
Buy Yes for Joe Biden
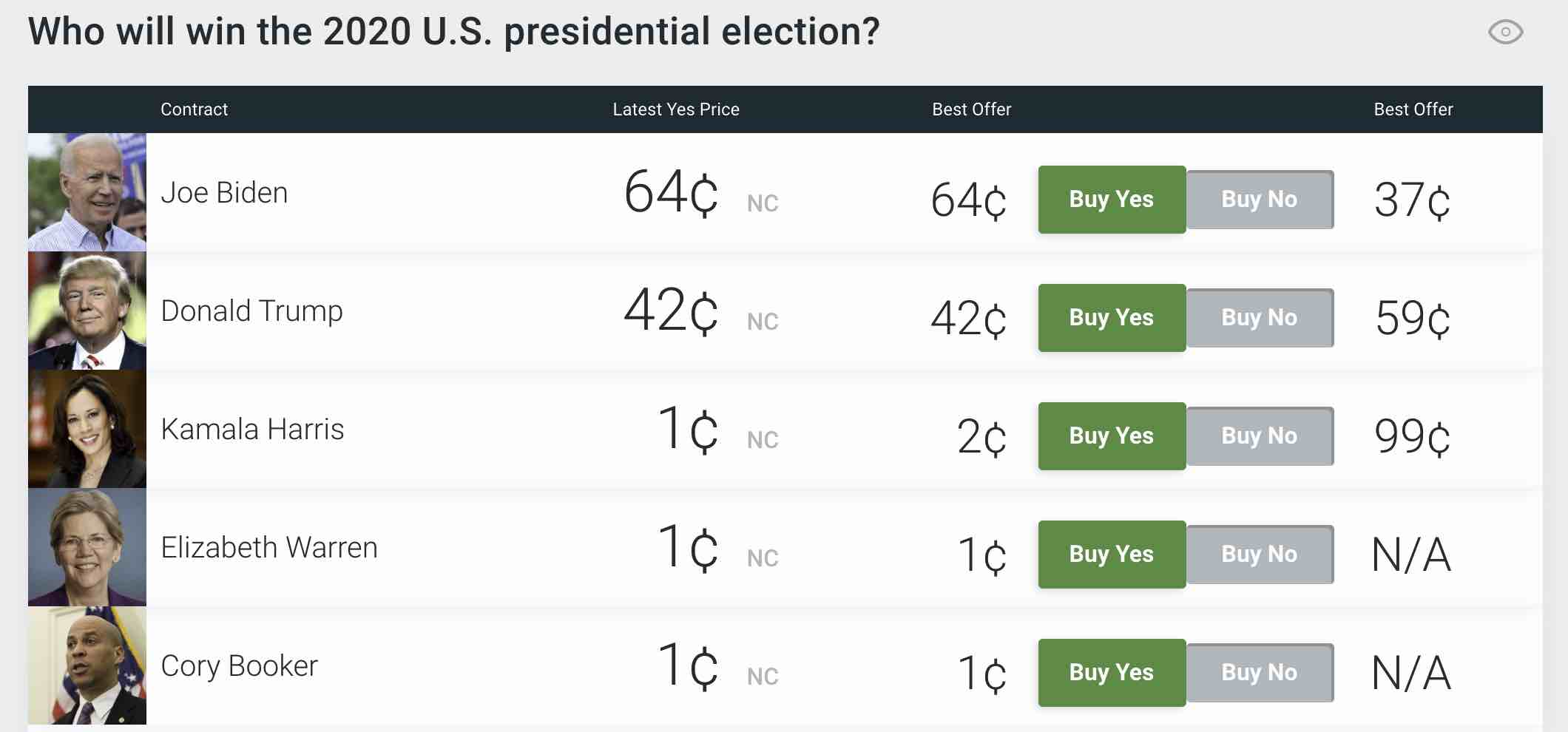1112,200
